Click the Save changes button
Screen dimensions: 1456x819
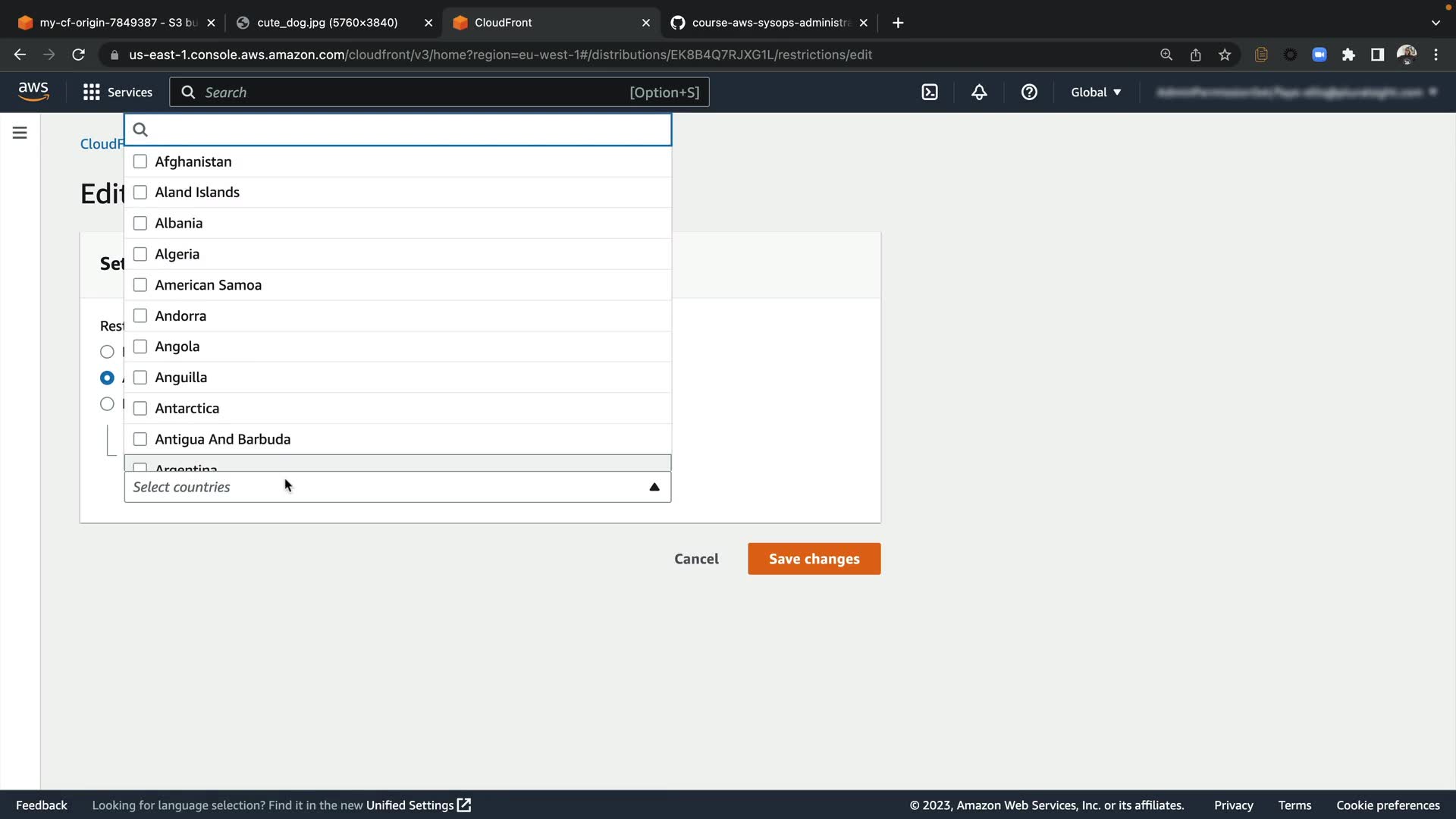tap(814, 559)
